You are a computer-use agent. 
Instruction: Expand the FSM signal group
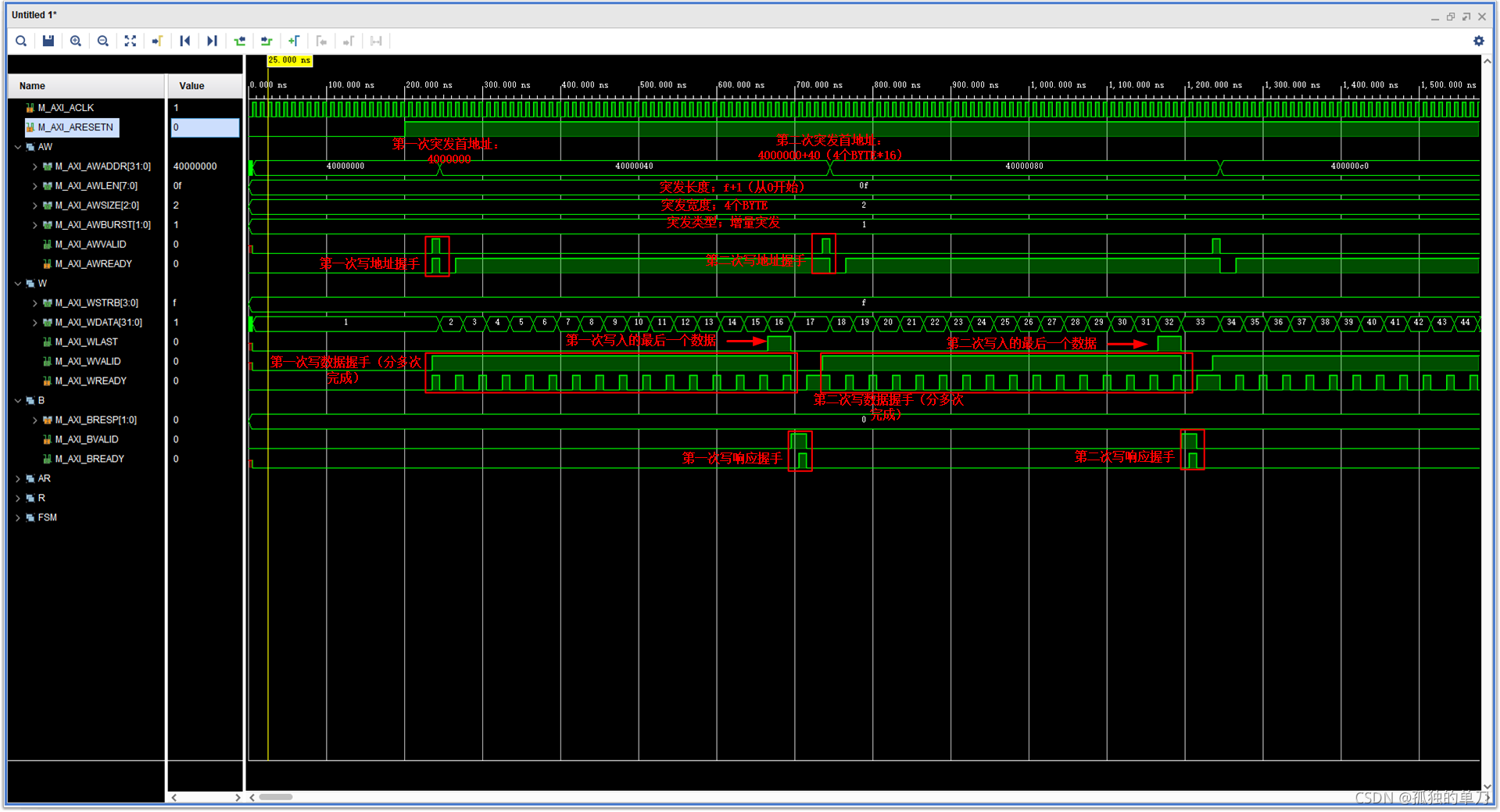coord(17,517)
